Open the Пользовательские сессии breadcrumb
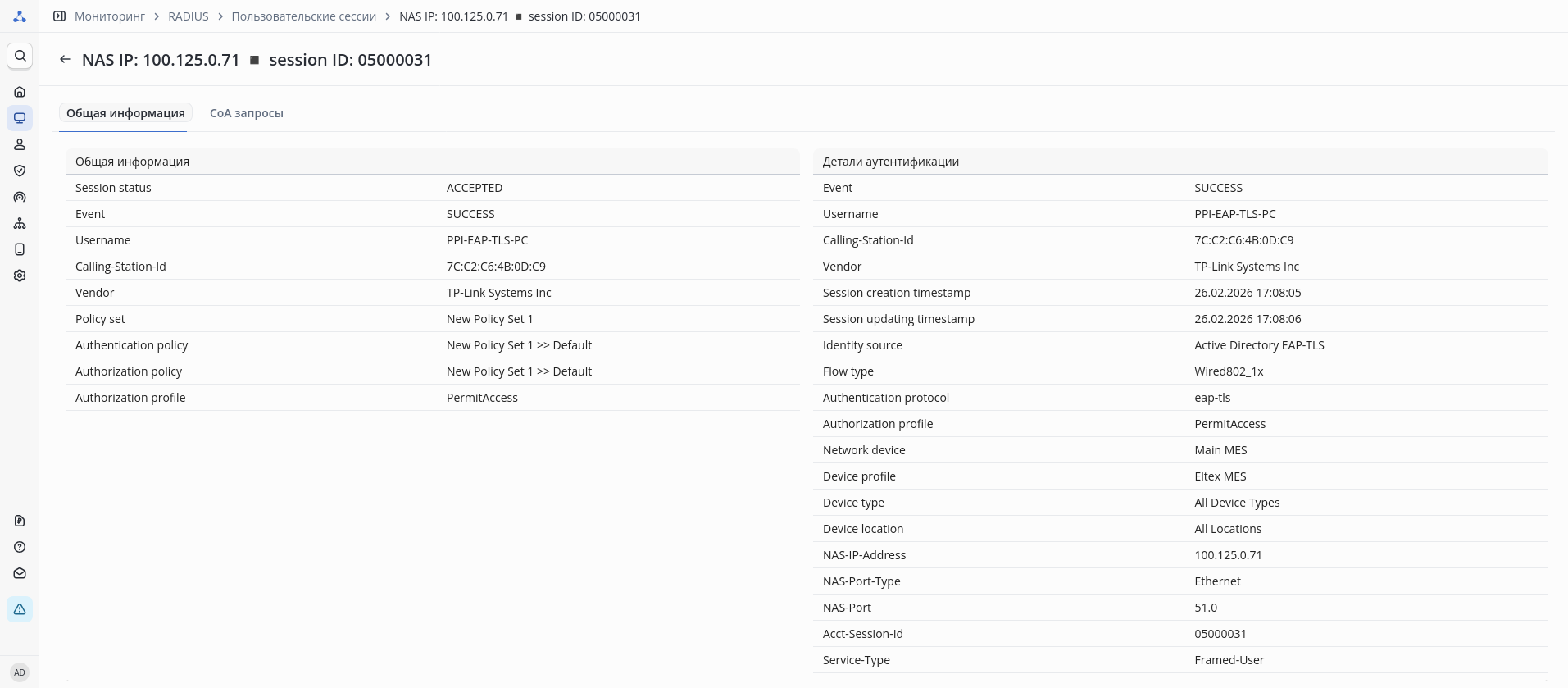1568x688 pixels. point(303,16)
